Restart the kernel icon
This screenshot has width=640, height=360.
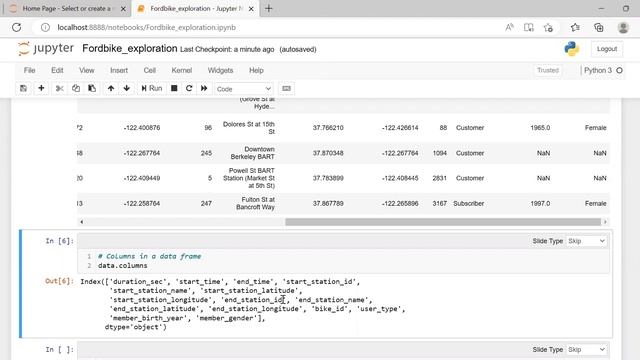189,88
